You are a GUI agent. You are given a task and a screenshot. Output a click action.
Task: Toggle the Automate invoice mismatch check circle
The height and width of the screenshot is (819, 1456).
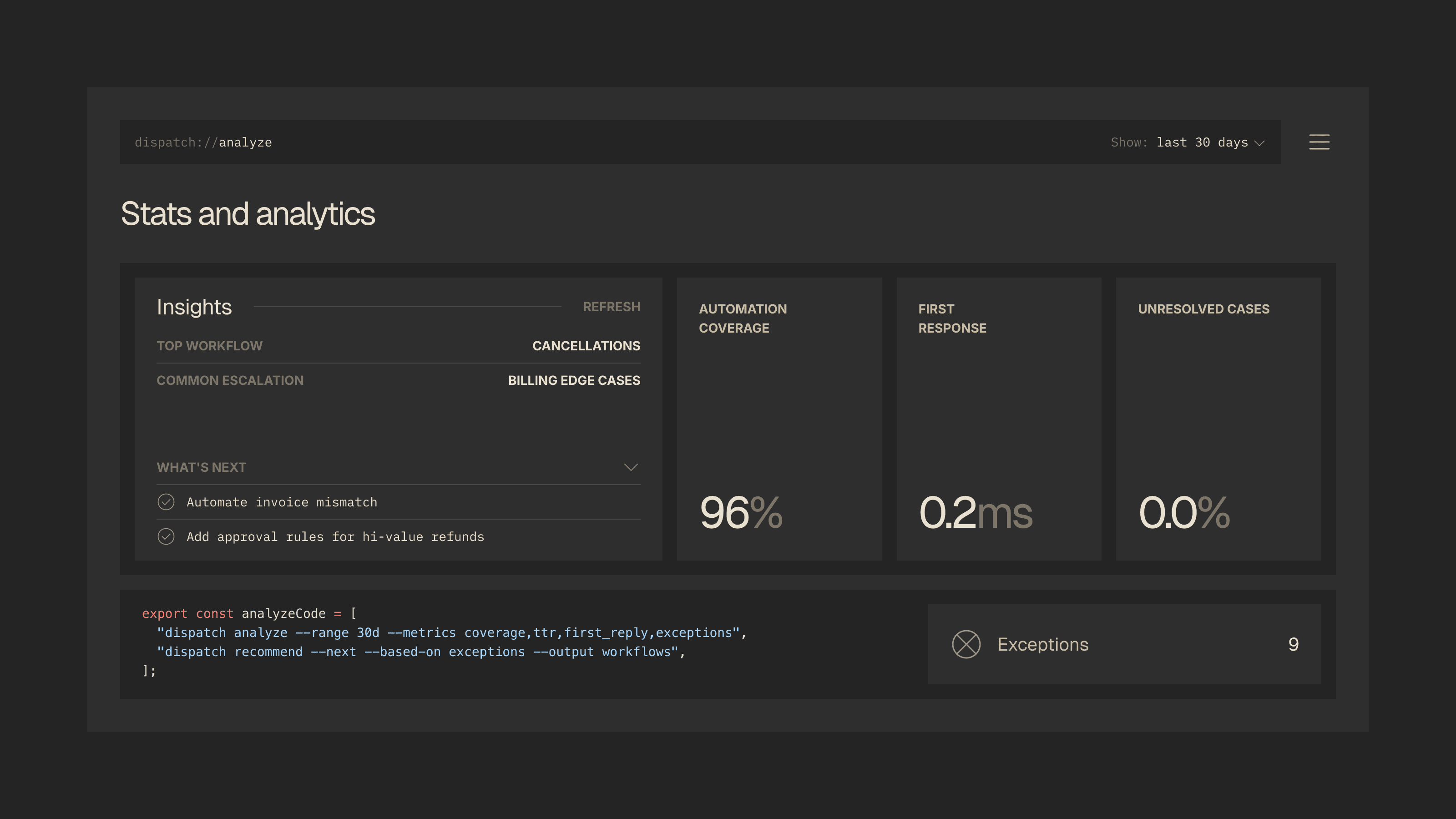(166, 502)
